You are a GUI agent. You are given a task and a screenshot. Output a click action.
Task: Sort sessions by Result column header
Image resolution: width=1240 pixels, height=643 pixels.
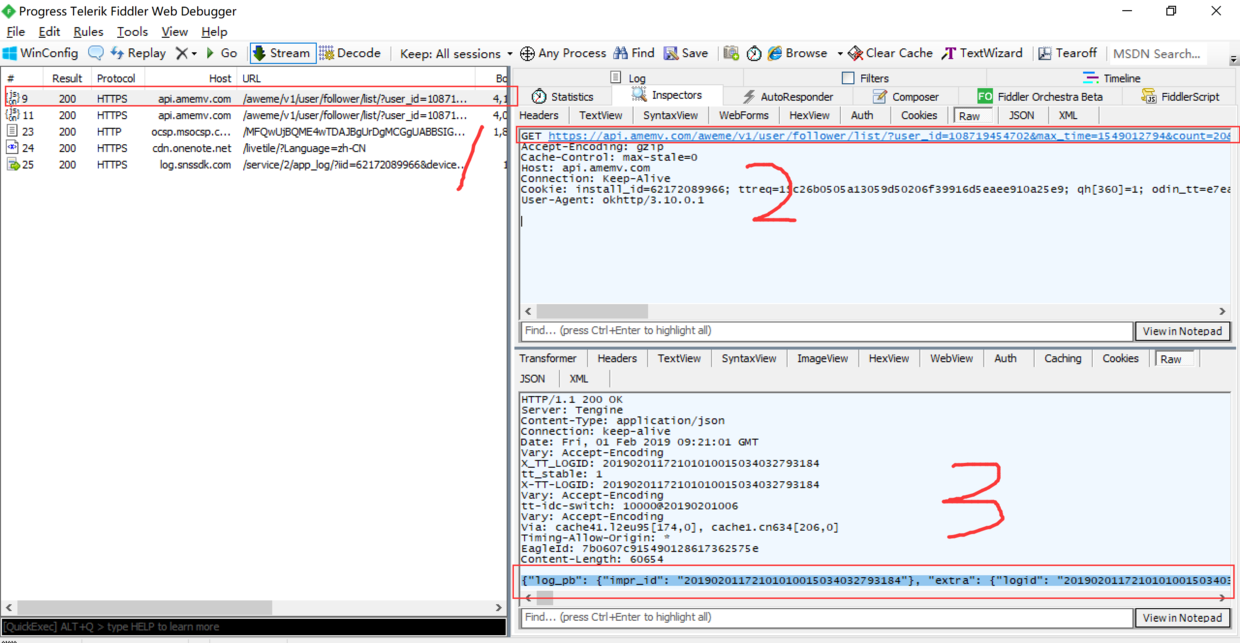67,78
